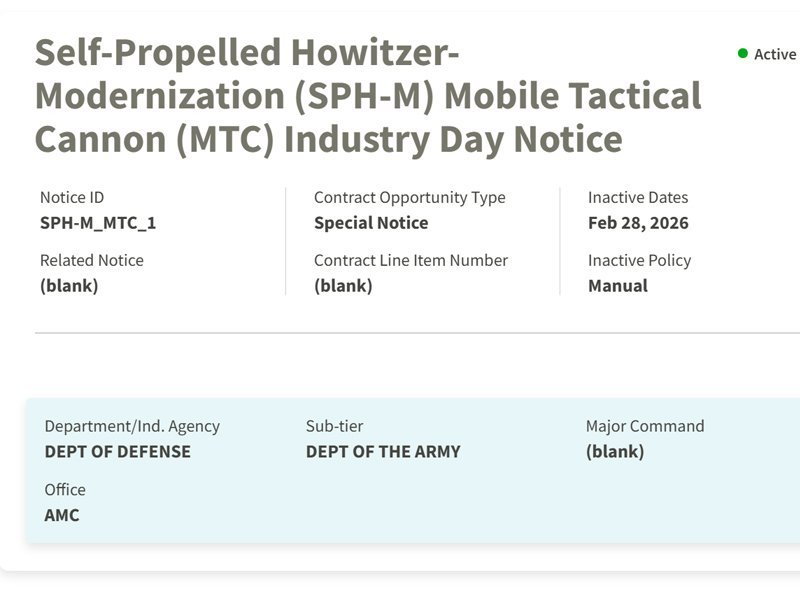The width and height of the screenshot is (800, 600).
Task: Click the Major Command blank value
Action: [x=615, y=452]
